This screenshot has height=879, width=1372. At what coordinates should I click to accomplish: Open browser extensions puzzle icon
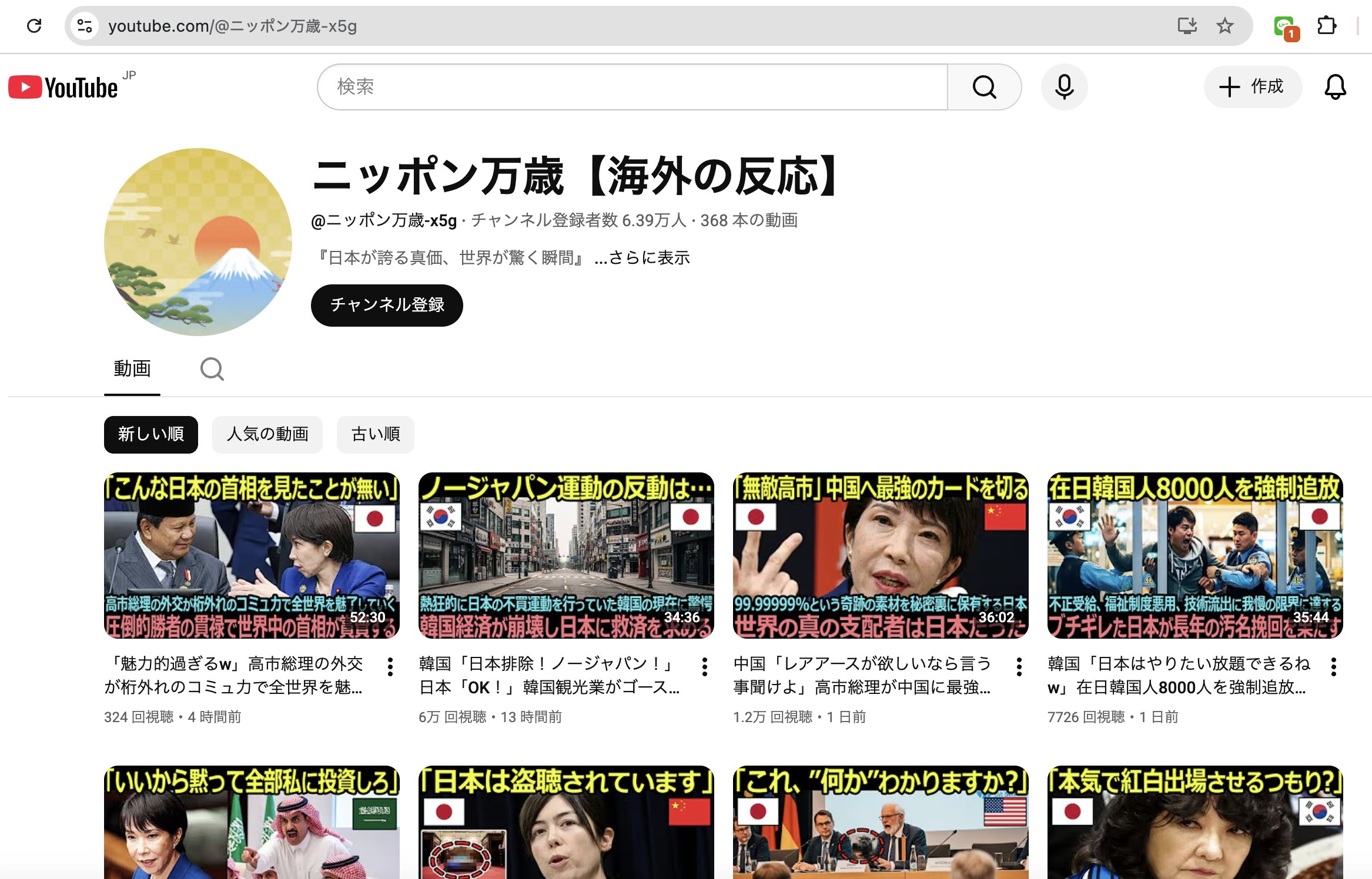pyautogui.click(x=1327, y=26)
